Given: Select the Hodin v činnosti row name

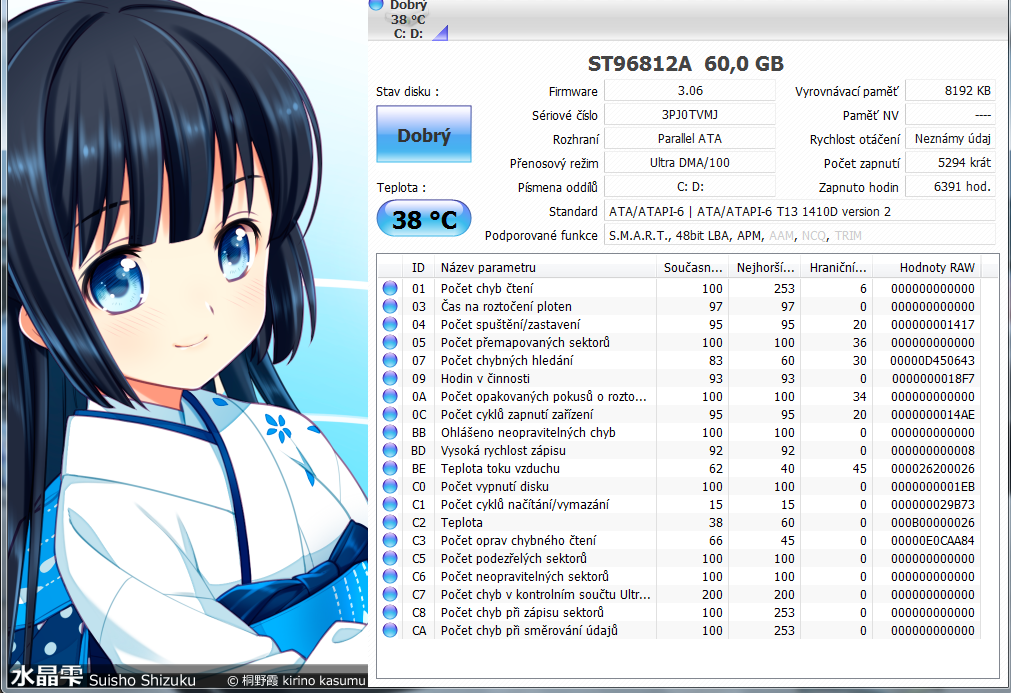Looking at the screenshot, I should 485,378.
